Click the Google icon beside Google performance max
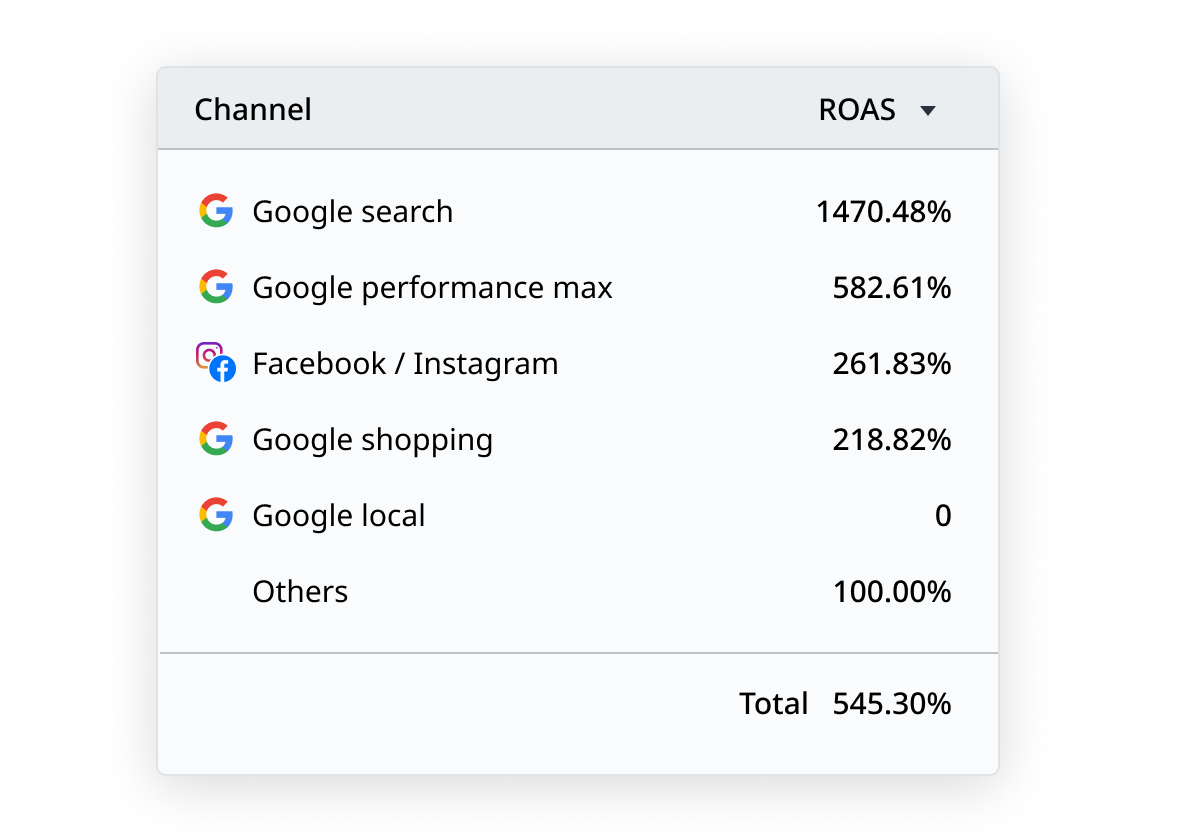This screenshot has width=1180, height=840. coord(216,287)
